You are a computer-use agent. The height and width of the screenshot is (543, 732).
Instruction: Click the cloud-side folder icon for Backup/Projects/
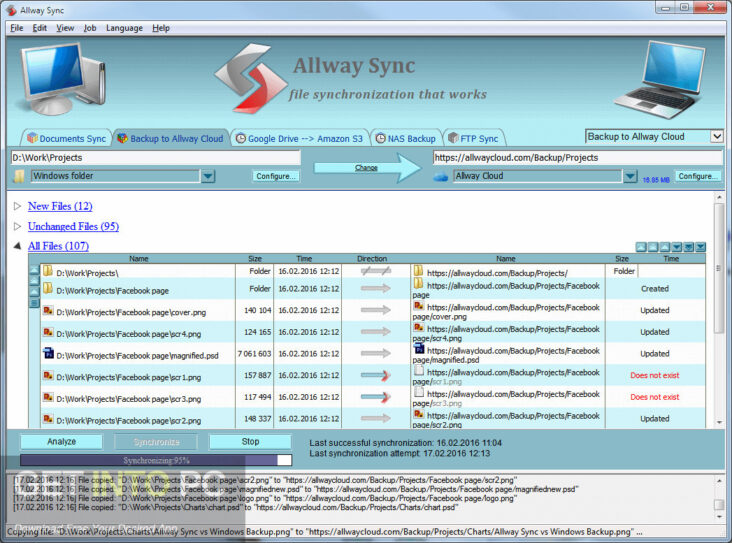pyautogui.click(x=418, y=271)
